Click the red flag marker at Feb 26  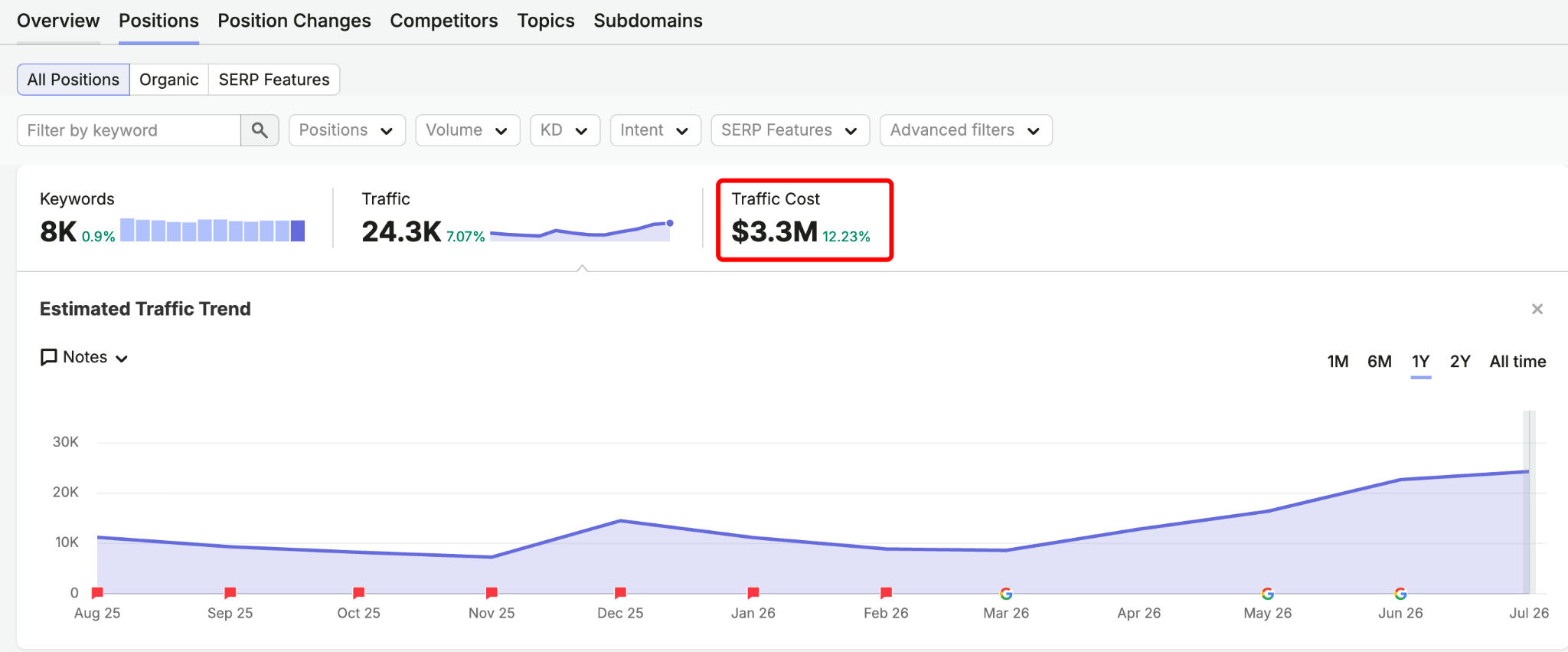coord(887,592)
